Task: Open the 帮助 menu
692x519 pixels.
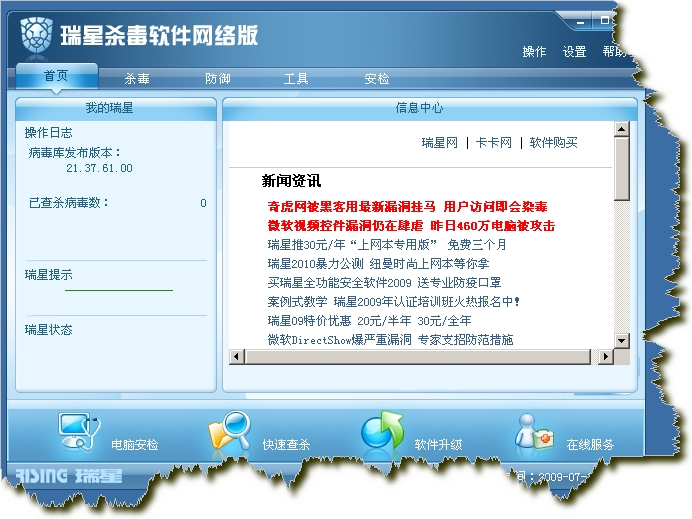Action: [615, 52]
